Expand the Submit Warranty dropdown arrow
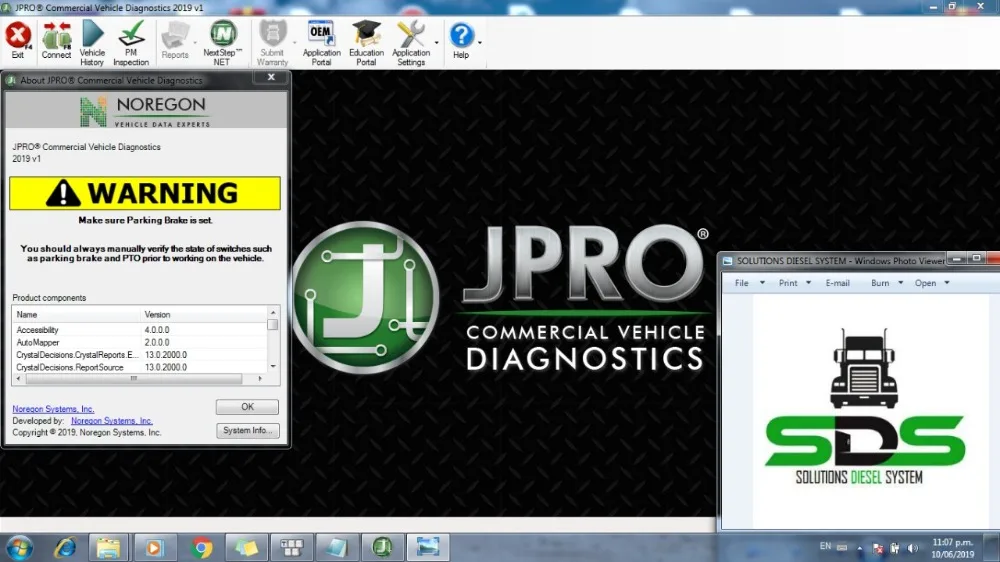The image size is (1000, 562). (x=295, y=43)
